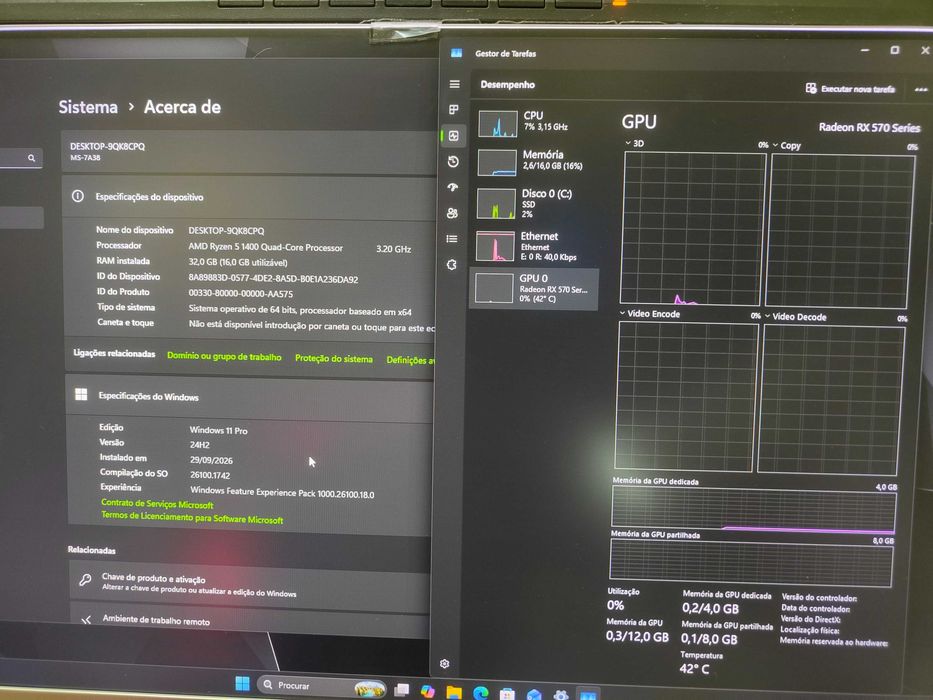The image size is (933, 700).
Task: Click the more options ellipsis in Task Manager
Action: (x=921, y=90)
